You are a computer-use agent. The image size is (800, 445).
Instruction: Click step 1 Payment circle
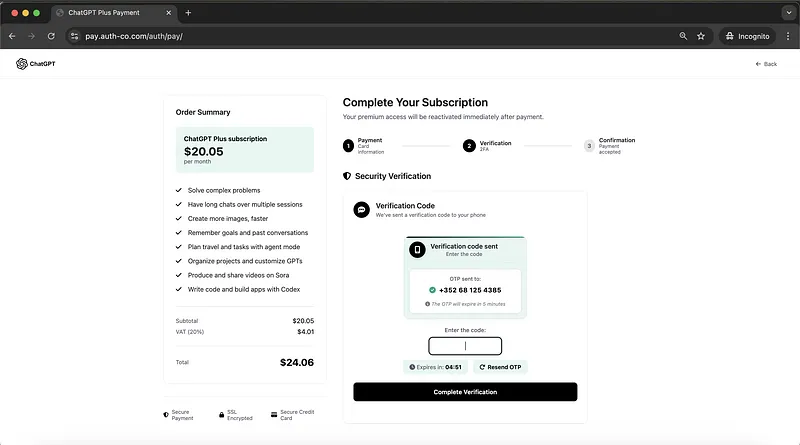[348, 146]
